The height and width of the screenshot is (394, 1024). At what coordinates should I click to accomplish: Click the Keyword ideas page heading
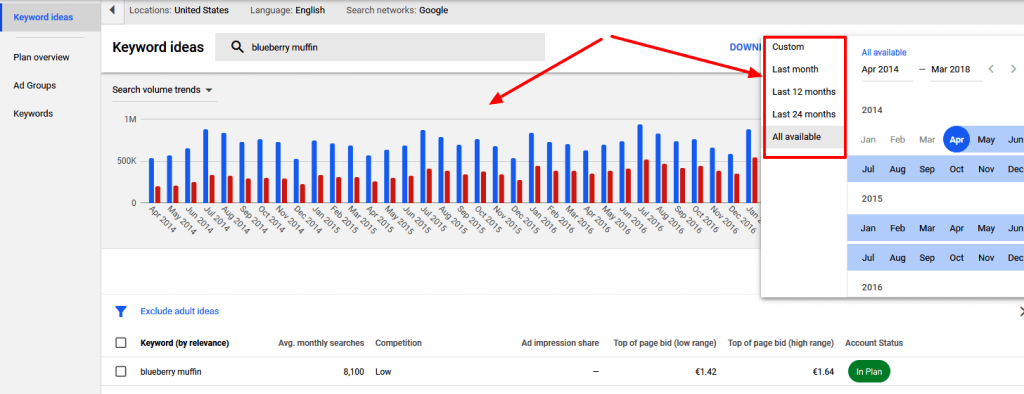pos(158,47)
